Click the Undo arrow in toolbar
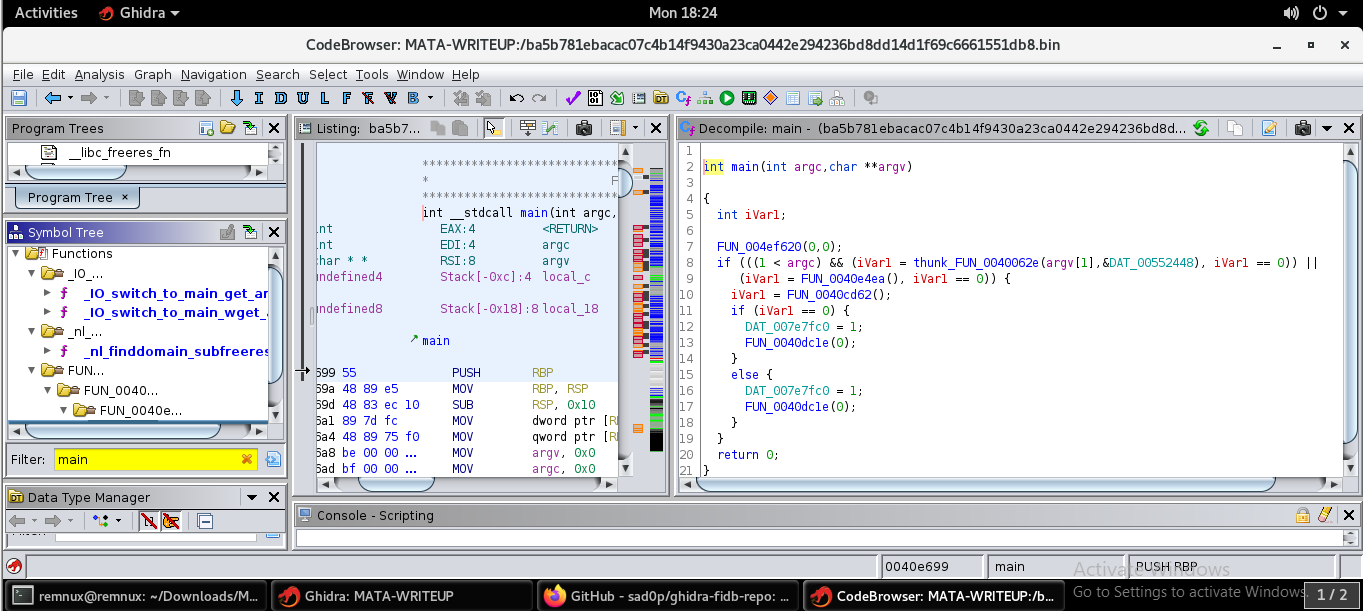Screen dimensions: 1363x611 tap(516, 98)
